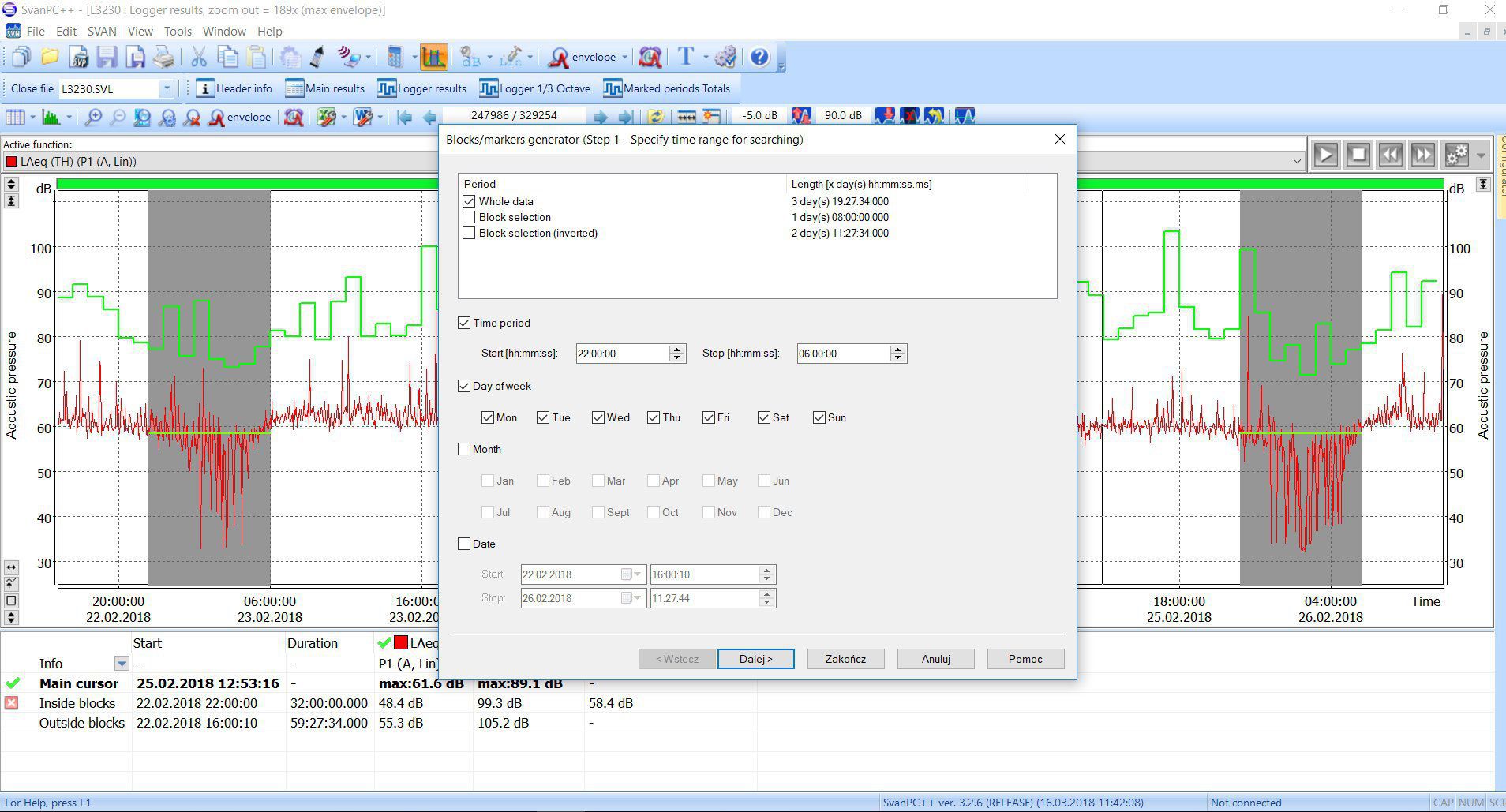Click the play button

[x=1326, y=155]
